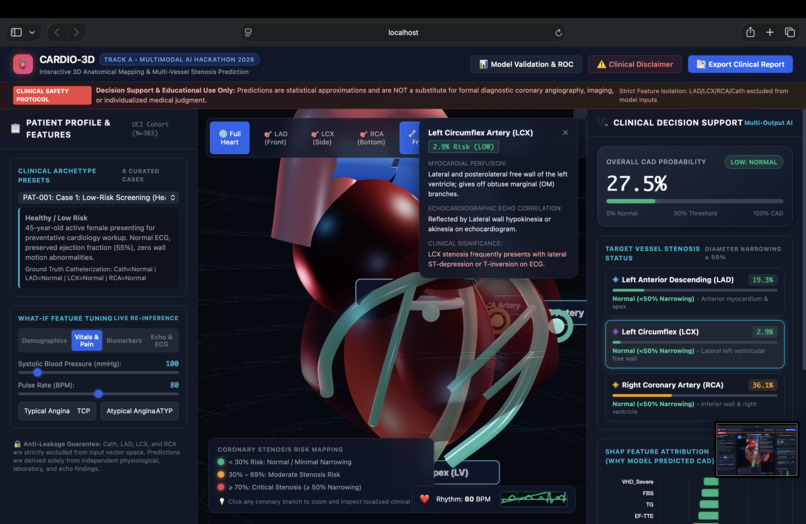Open a new tab with the plus icon
Image resolution: width=806 pixels, height=524 pixels.
(770, 32)
